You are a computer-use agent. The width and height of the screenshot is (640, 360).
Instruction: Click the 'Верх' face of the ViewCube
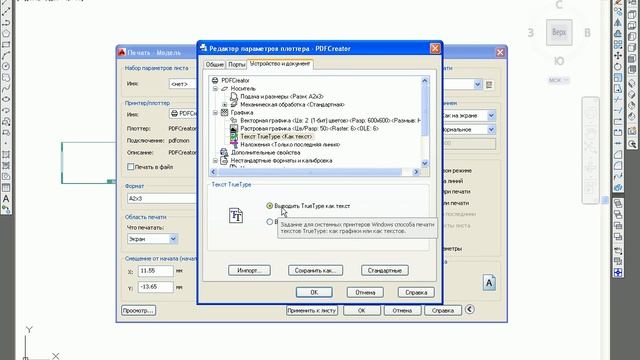click(x=559, y=32)
